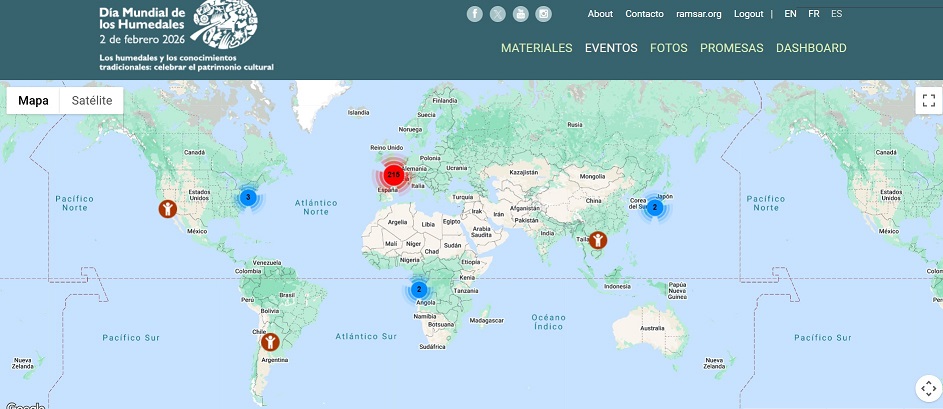Open the Instagram social icon
Screen dimensions: 943x409
click(544, 14)
